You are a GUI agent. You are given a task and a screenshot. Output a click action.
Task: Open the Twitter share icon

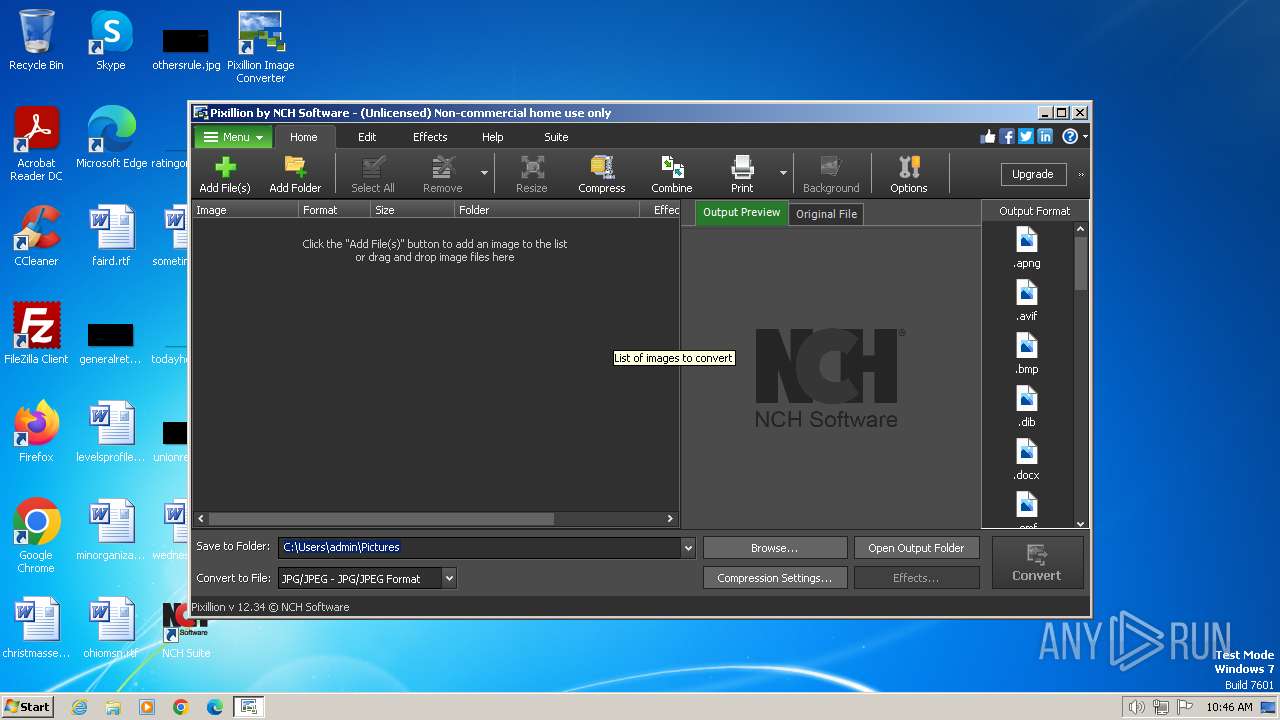point(1026,137)
